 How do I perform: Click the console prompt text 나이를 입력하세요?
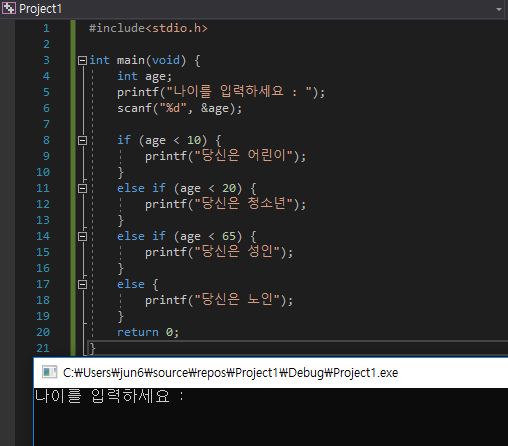point(109,396)
